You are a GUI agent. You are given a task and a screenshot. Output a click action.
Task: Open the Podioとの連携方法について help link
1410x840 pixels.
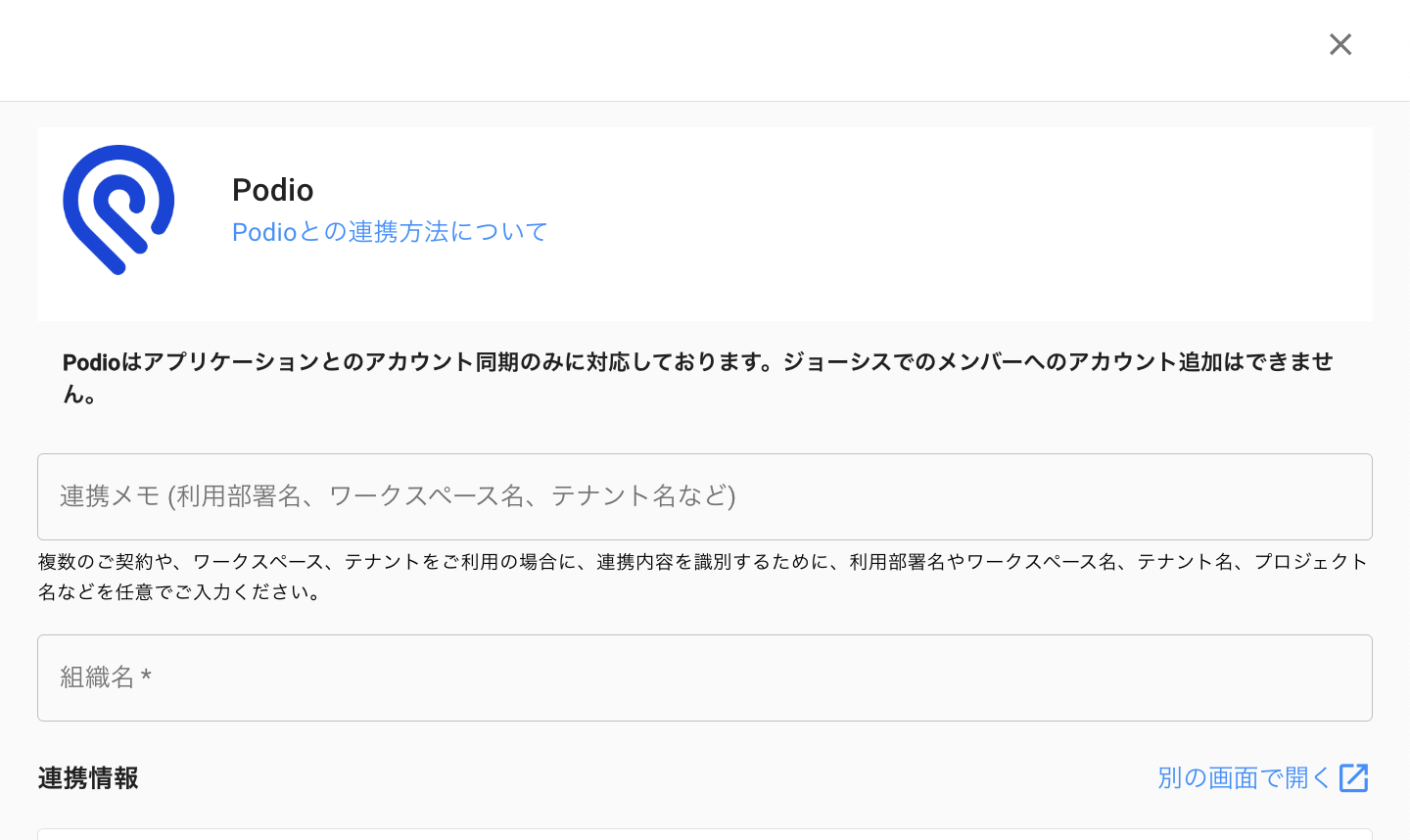click(x=390, y=232)
